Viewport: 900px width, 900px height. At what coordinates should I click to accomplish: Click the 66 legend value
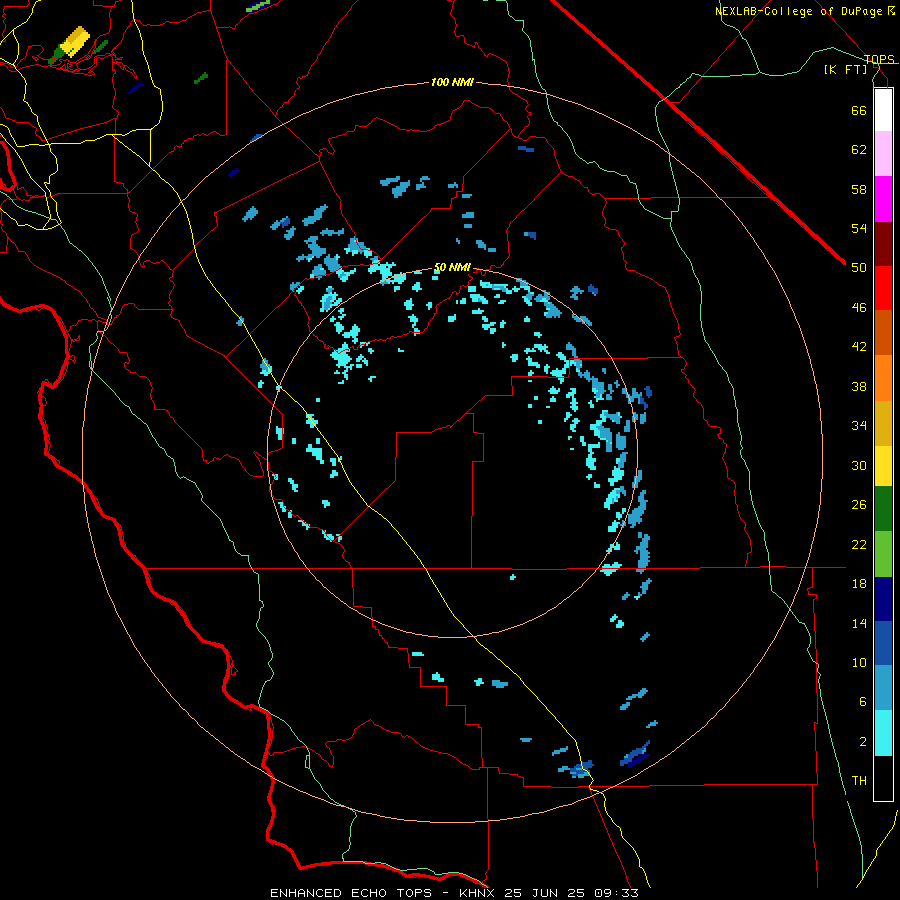[x=859, y=110]
